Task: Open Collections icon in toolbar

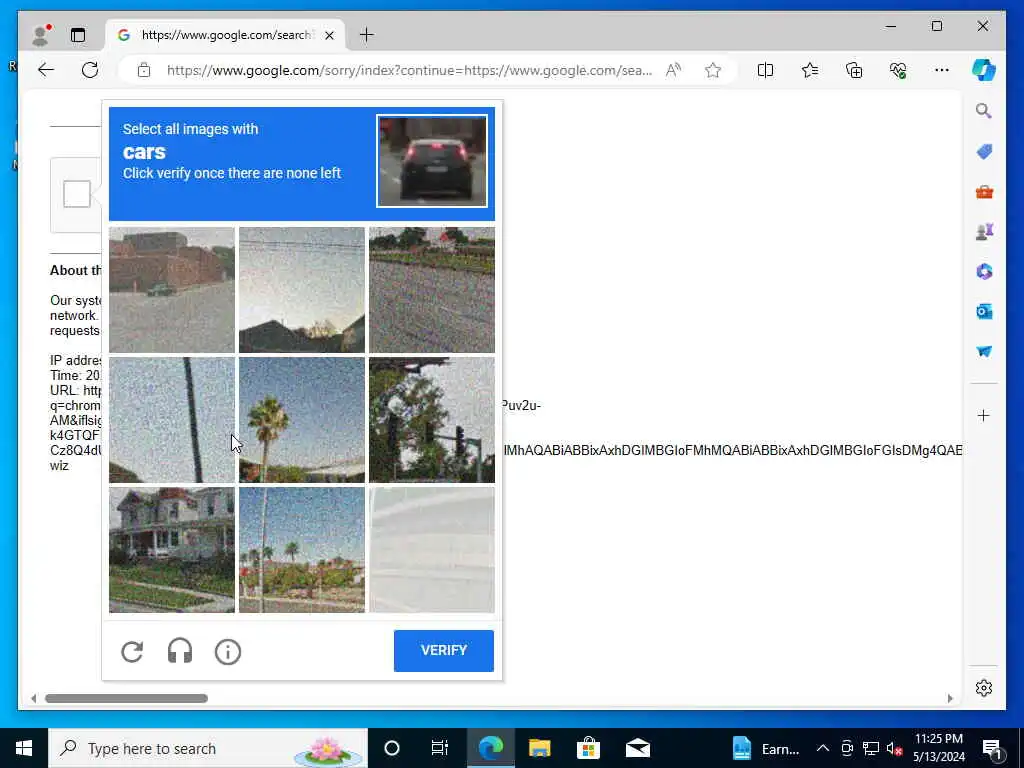Action: 854,70
